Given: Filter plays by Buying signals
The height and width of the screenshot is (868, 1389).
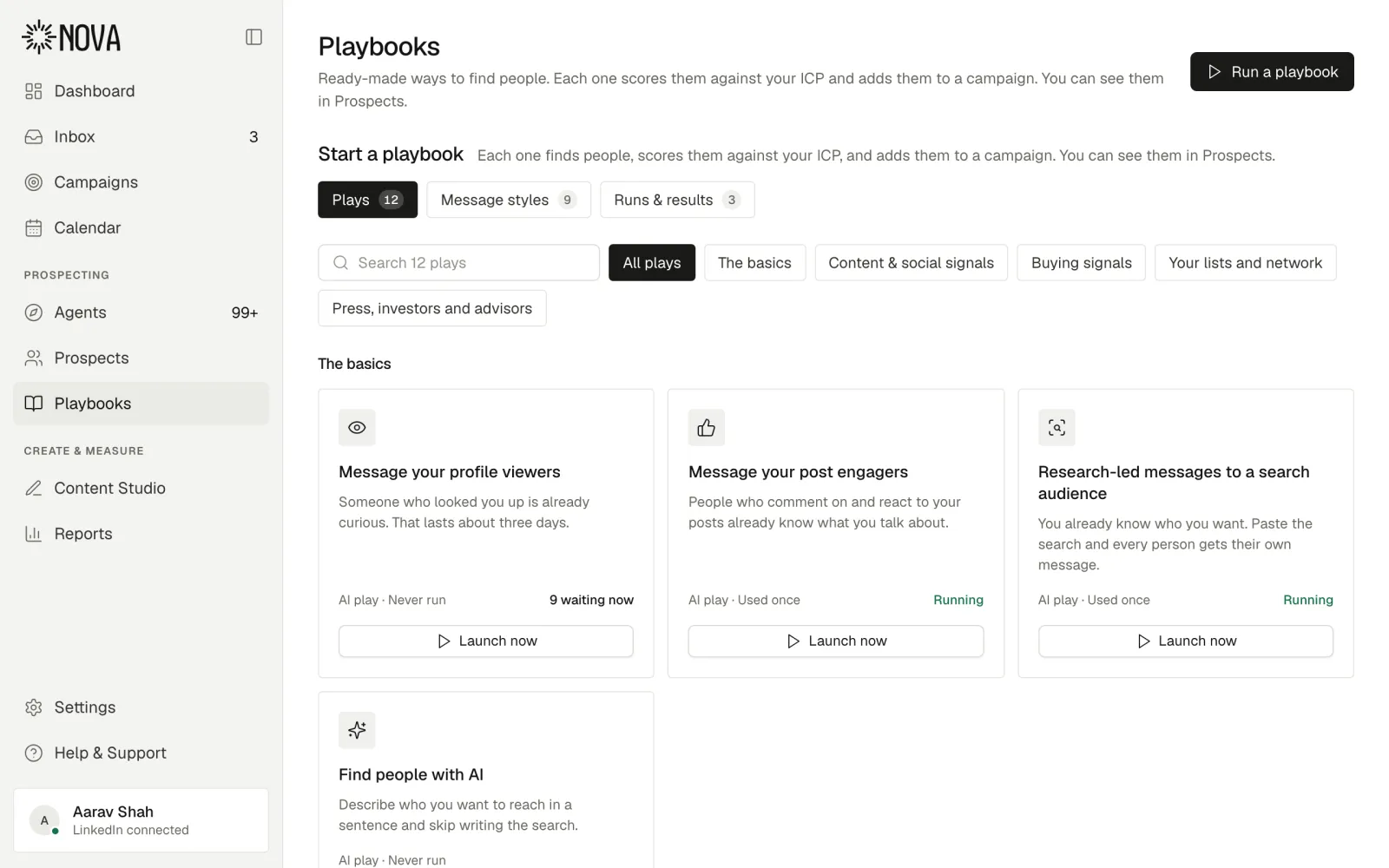Looking at the screenshot, I should [x=1081, y=263].
